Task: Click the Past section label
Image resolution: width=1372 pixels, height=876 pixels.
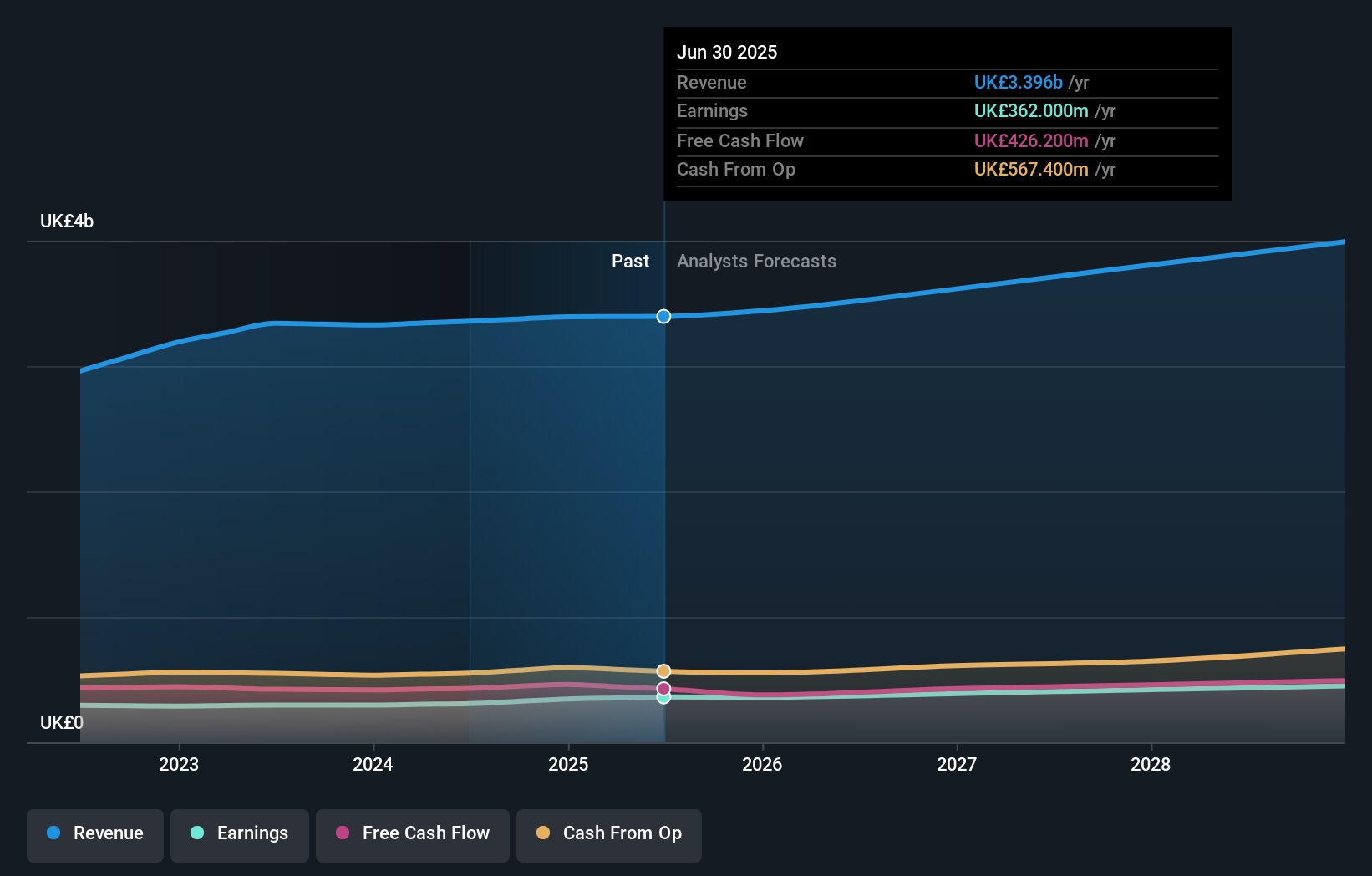Action: pyautogui.click(x=630, y=262)
